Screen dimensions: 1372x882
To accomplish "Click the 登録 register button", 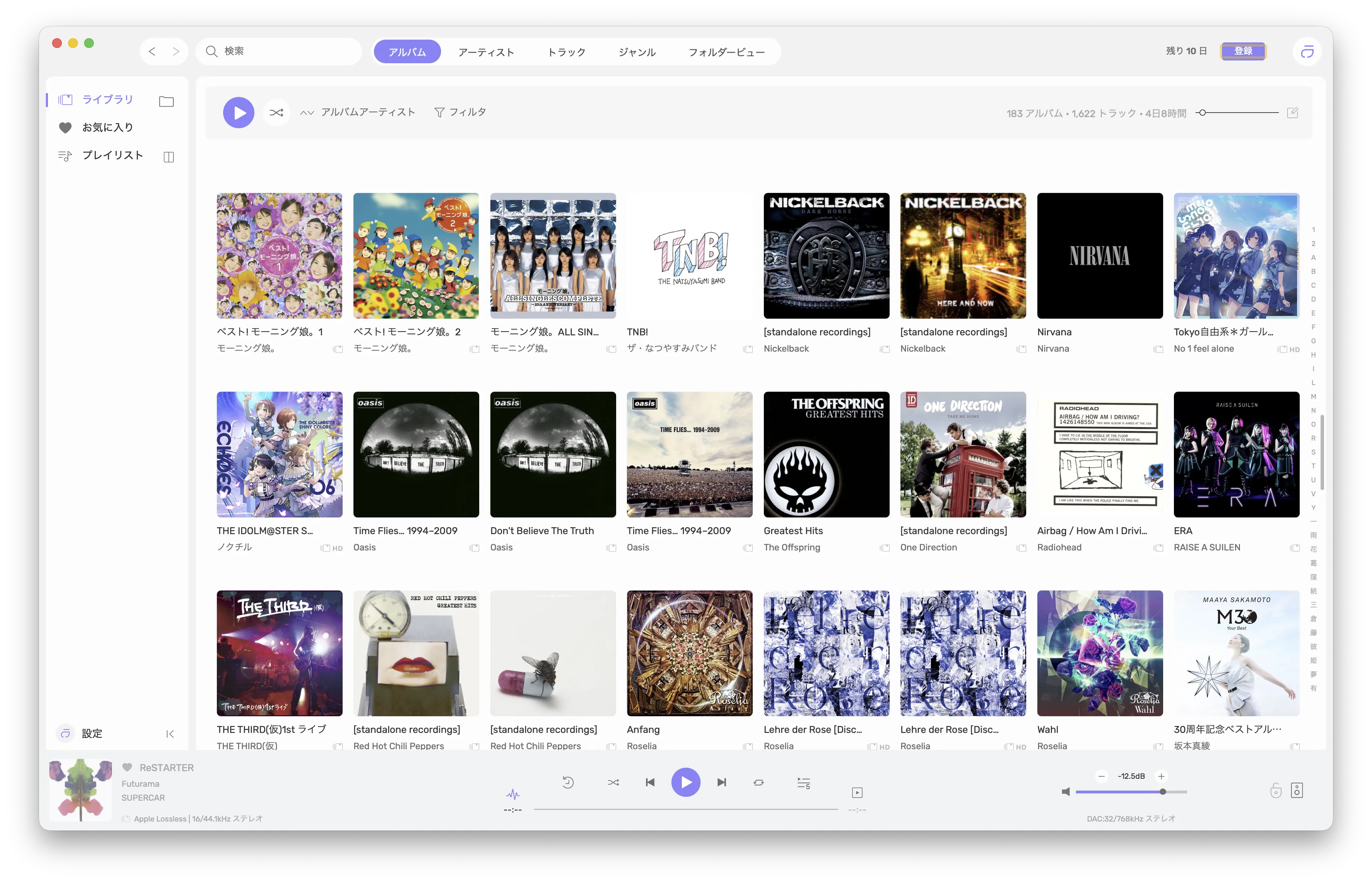I will 1243,51.
